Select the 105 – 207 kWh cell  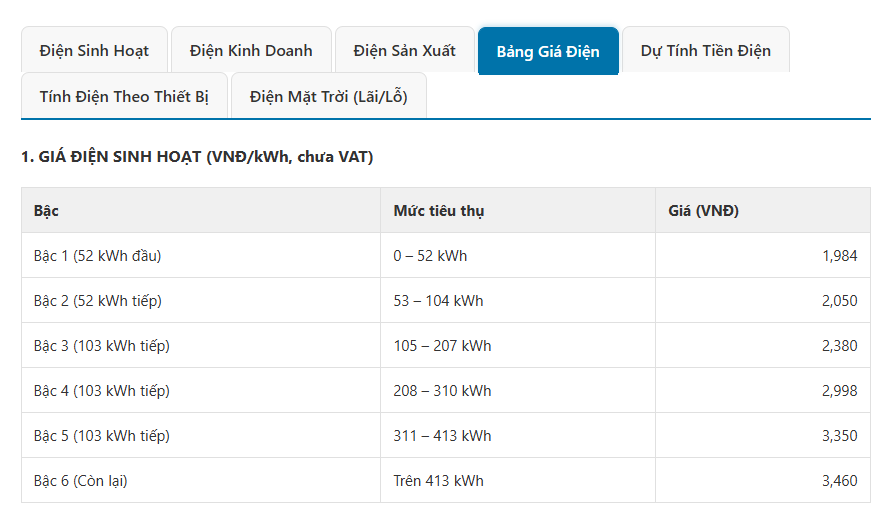pos(442,346)
